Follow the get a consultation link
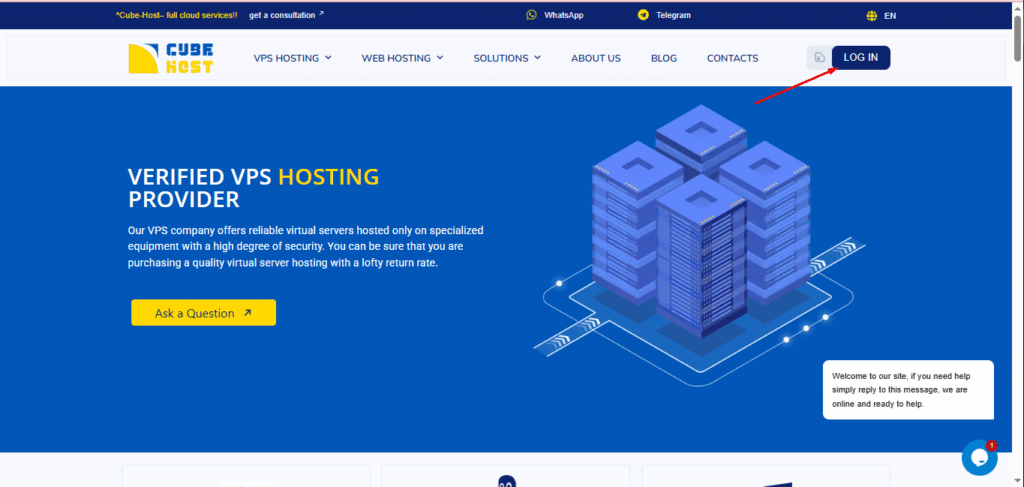The height and width of the screenshot is (487, 1024). coord(286,15)
